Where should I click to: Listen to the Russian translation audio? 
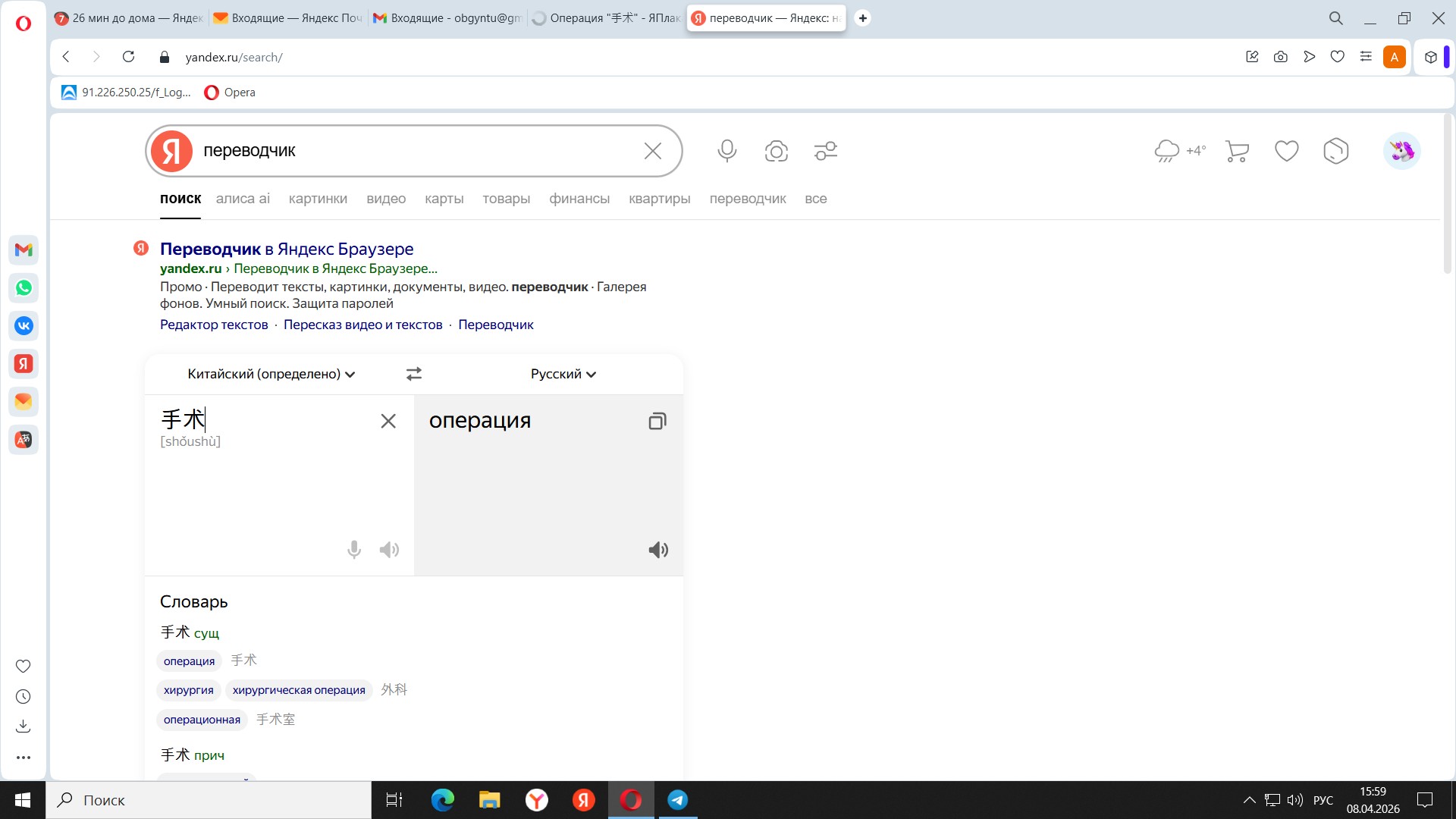coord(657,550)
